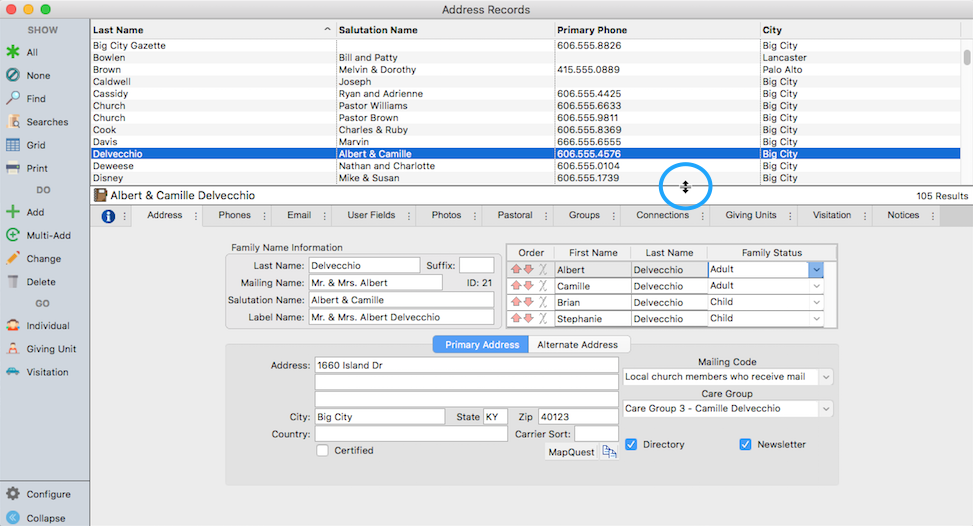
Task: Click the Find magnifier icon
Action: [13, 98]
